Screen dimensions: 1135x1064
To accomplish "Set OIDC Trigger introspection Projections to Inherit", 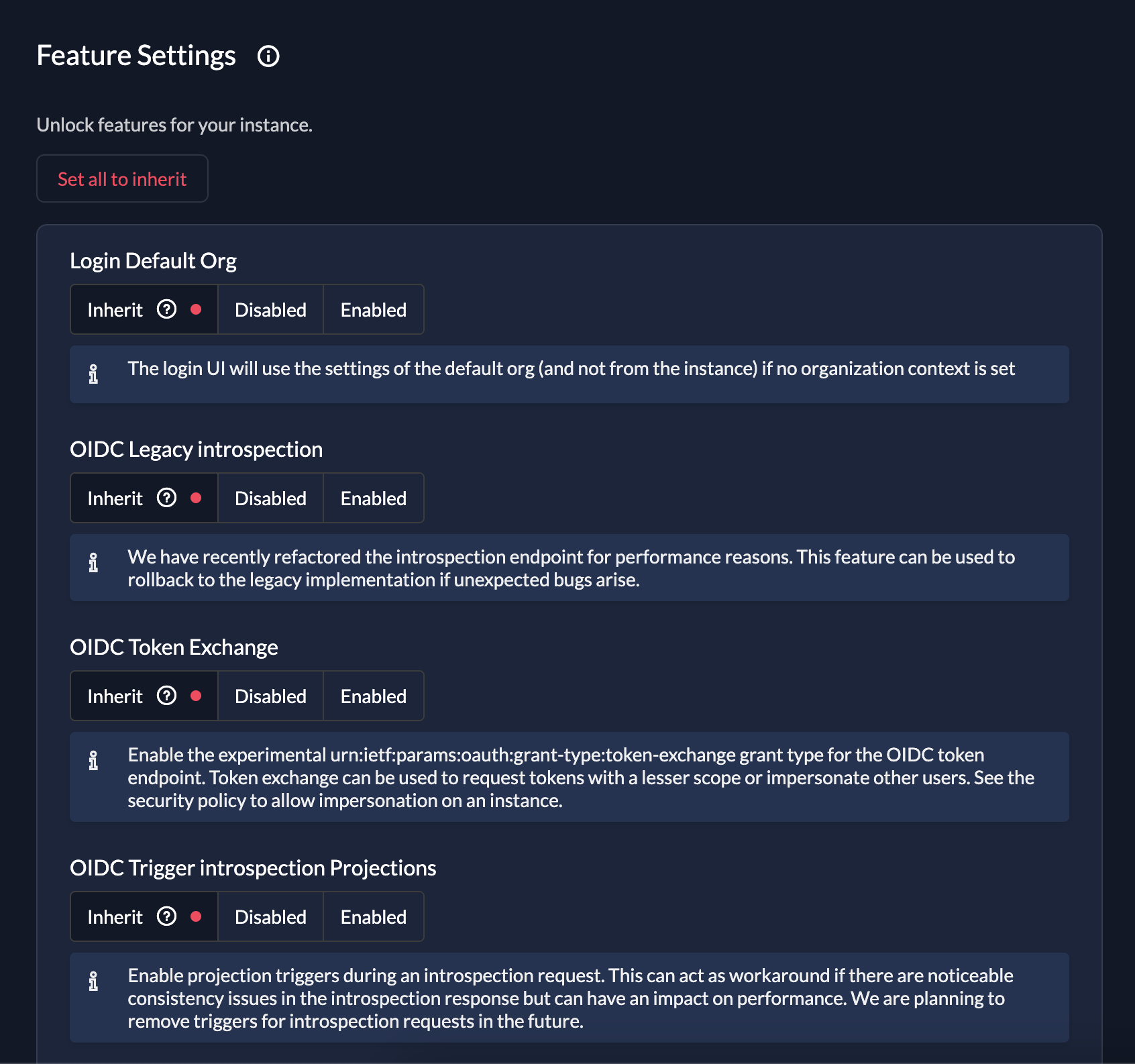I will pos(115,916).
